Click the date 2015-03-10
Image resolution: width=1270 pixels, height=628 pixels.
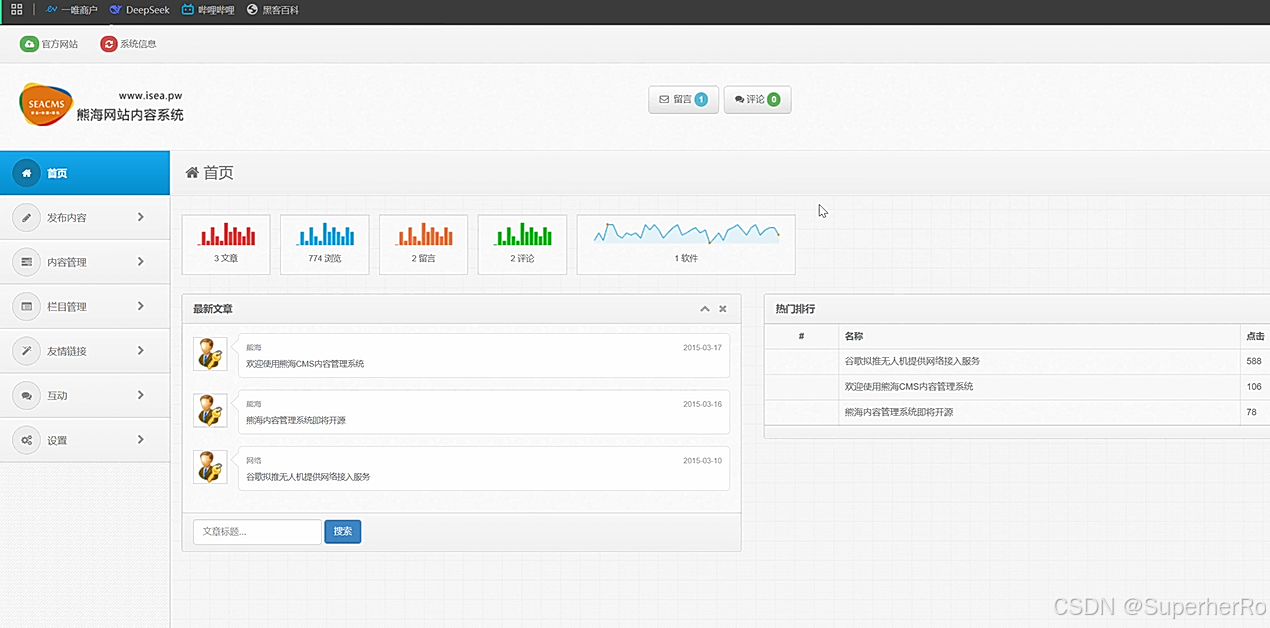pos(702,461)
